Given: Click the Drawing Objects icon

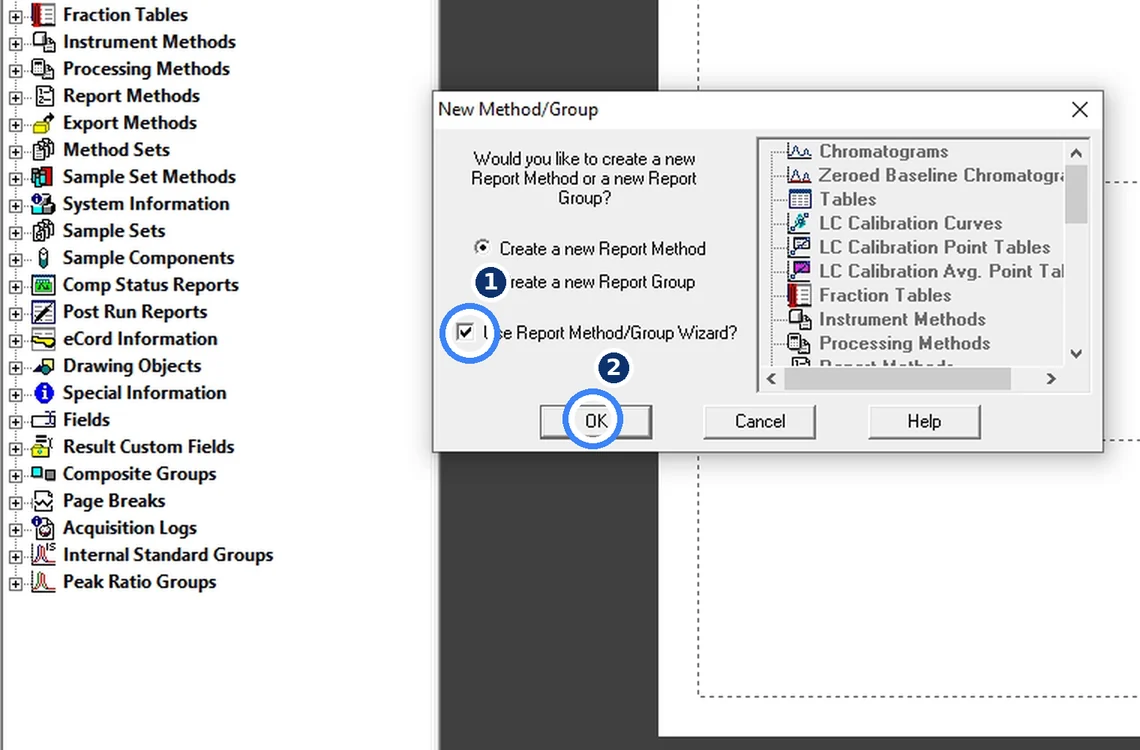Looking at the screenshot, I should pyautogui.click(x=44, y=366).
